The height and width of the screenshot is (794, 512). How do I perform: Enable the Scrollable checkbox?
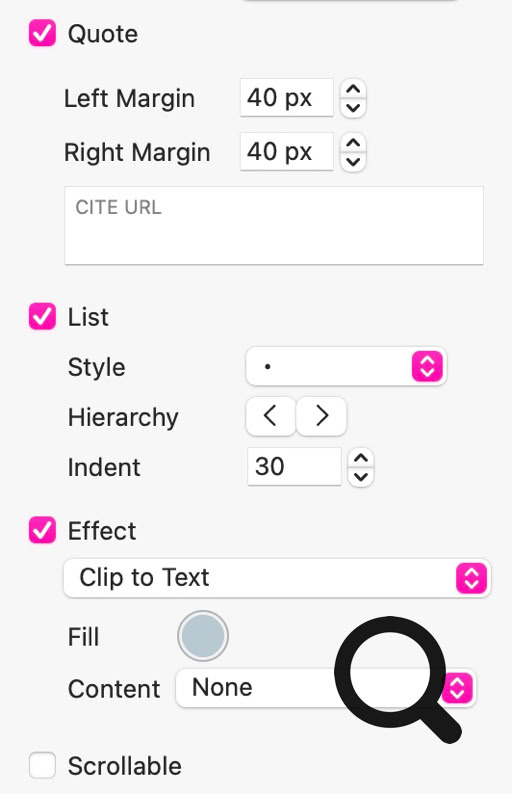42,765
